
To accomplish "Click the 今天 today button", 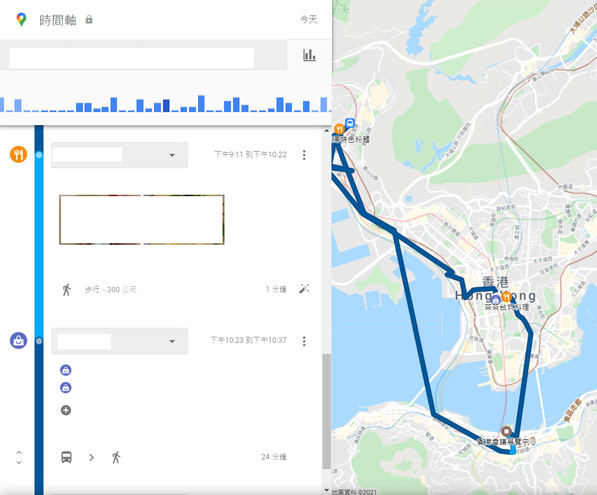I will pos(308,19).
